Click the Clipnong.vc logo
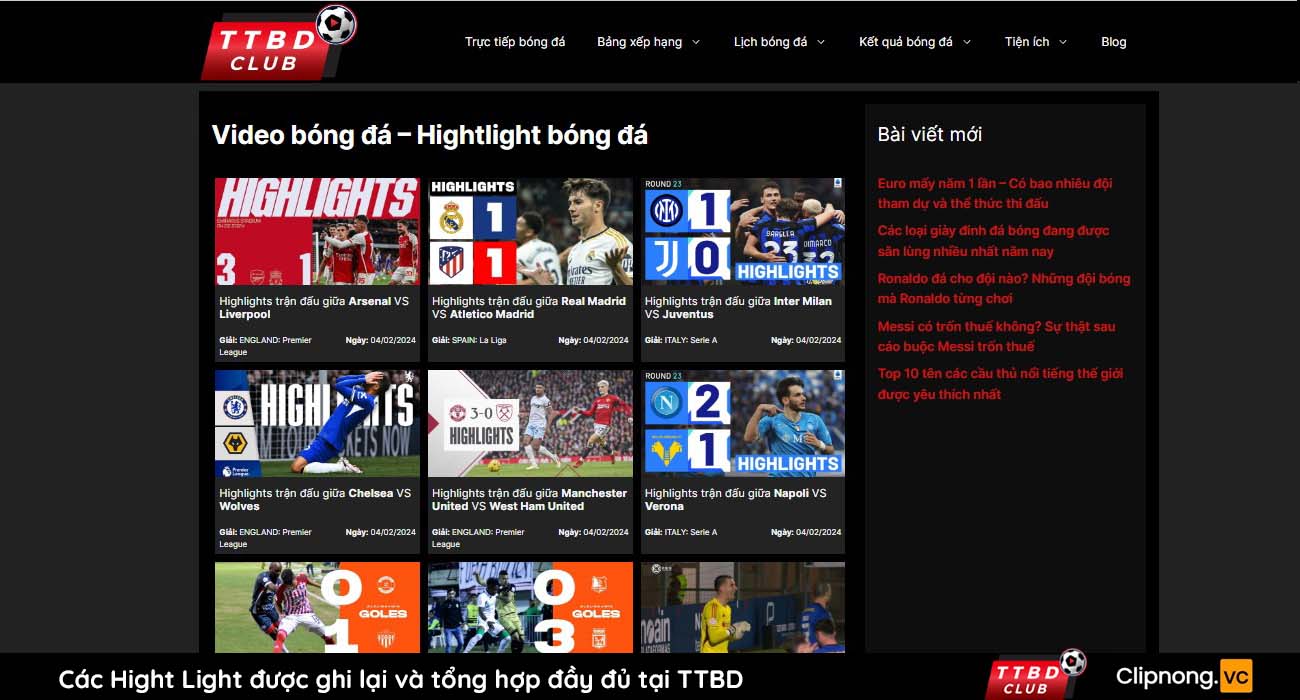Viewport: 1300px width, 700px height. [x=1183, y=676]
